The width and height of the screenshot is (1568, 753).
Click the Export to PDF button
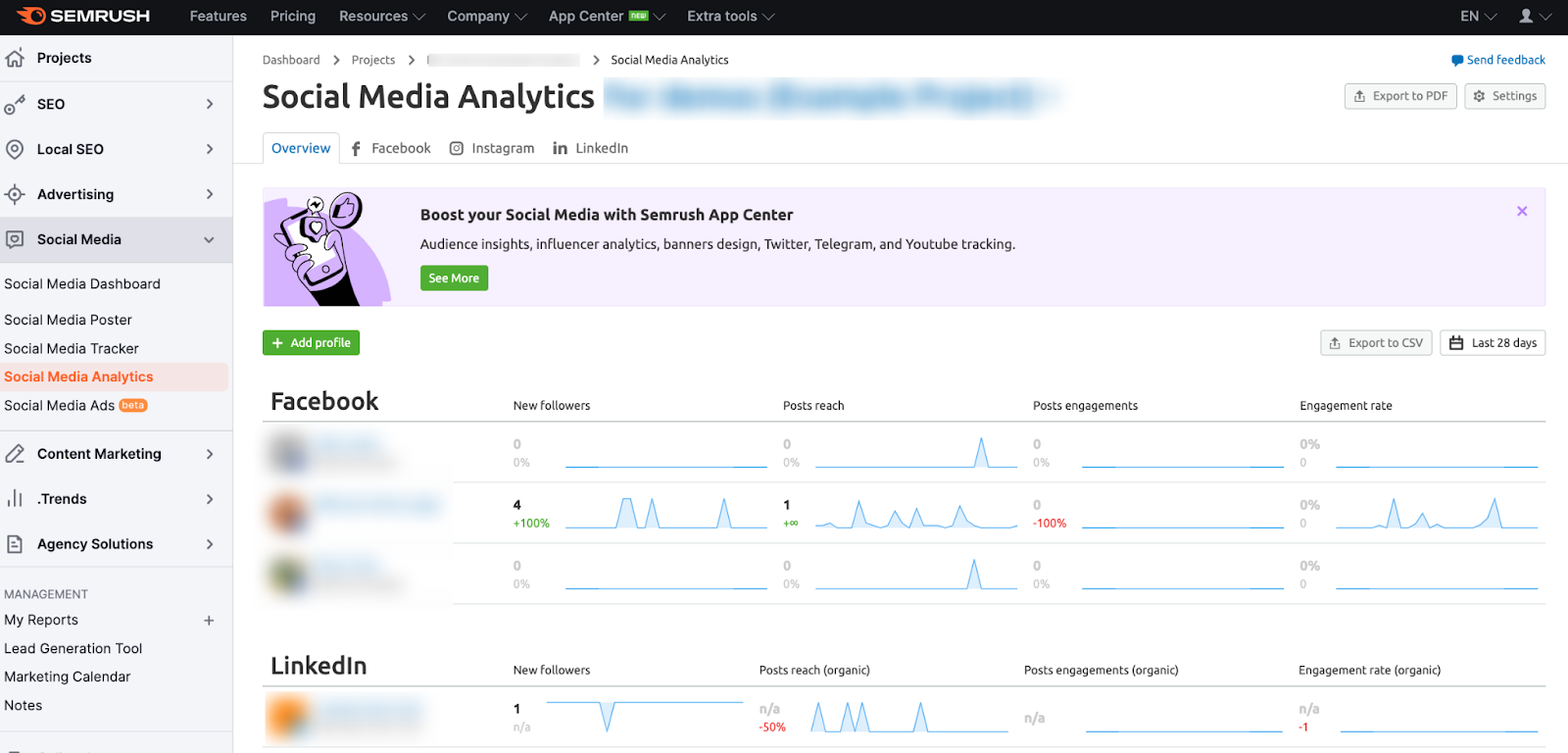click(1400, 96)
